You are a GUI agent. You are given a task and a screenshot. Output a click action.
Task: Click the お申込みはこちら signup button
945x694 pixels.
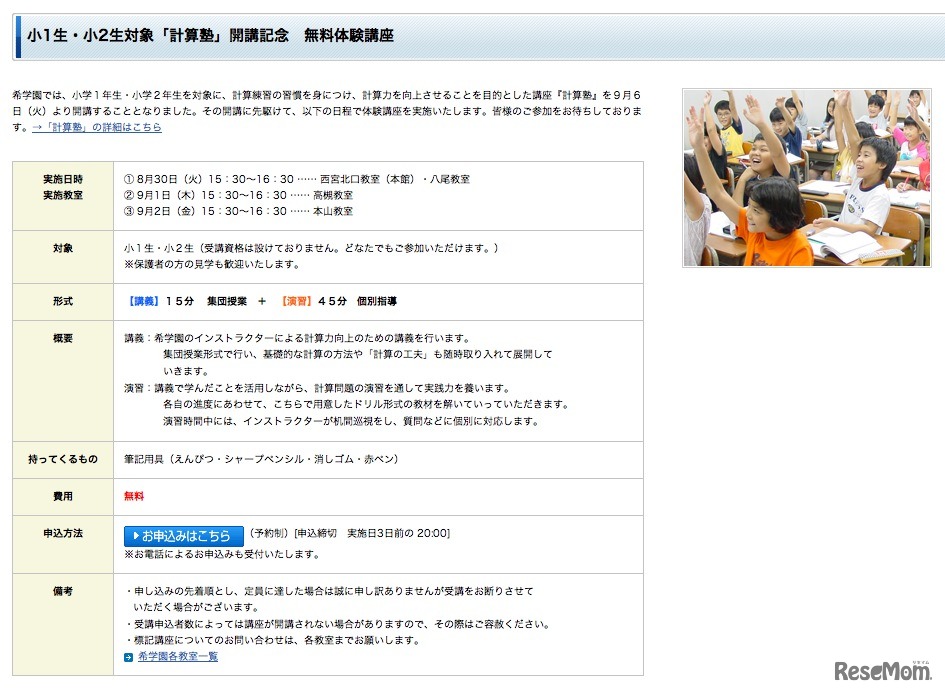180,535
